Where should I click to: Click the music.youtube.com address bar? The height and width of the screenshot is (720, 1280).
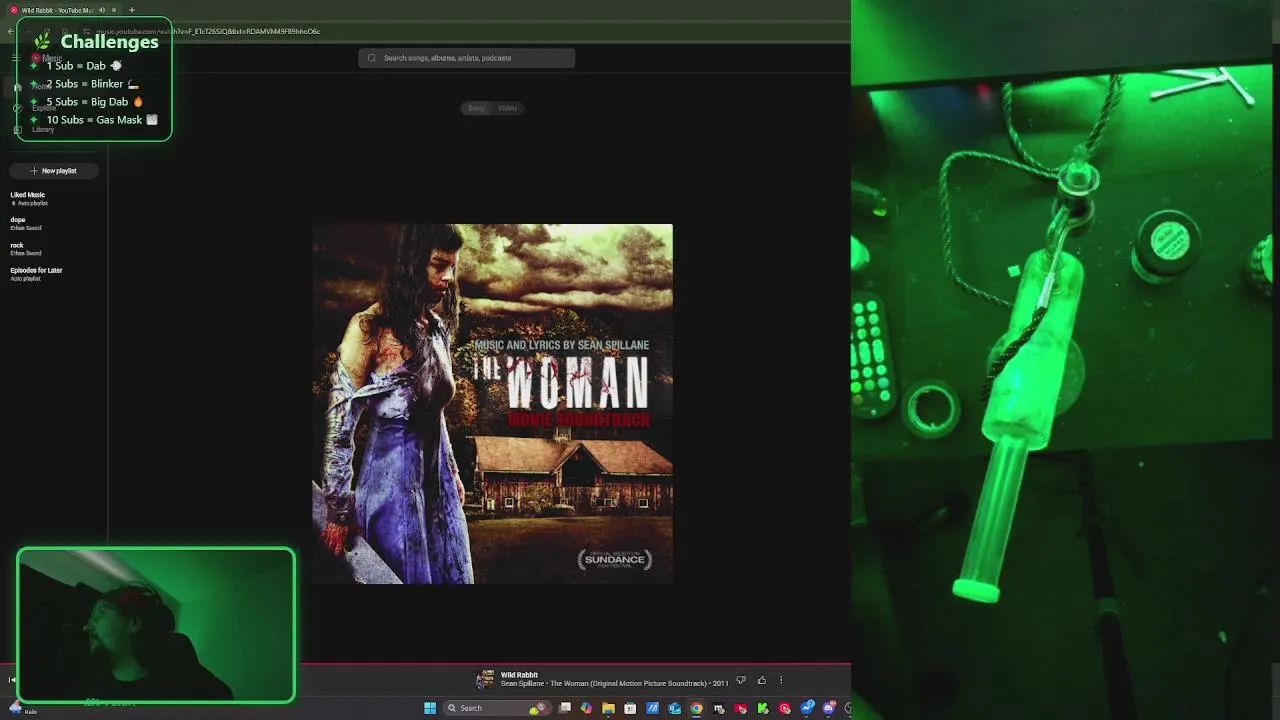[208, 31]
